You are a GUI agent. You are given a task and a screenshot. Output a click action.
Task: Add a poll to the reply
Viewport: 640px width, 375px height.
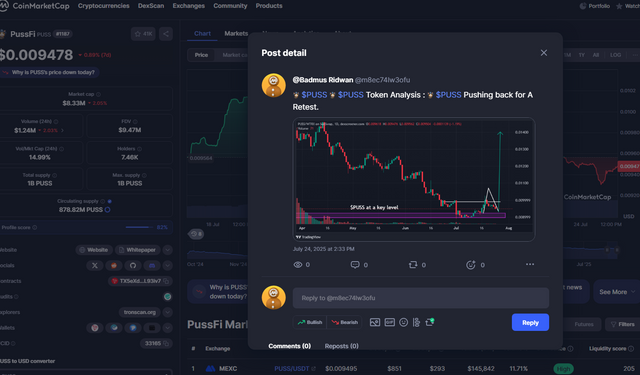pyautogui.click(x=416, y=322)
